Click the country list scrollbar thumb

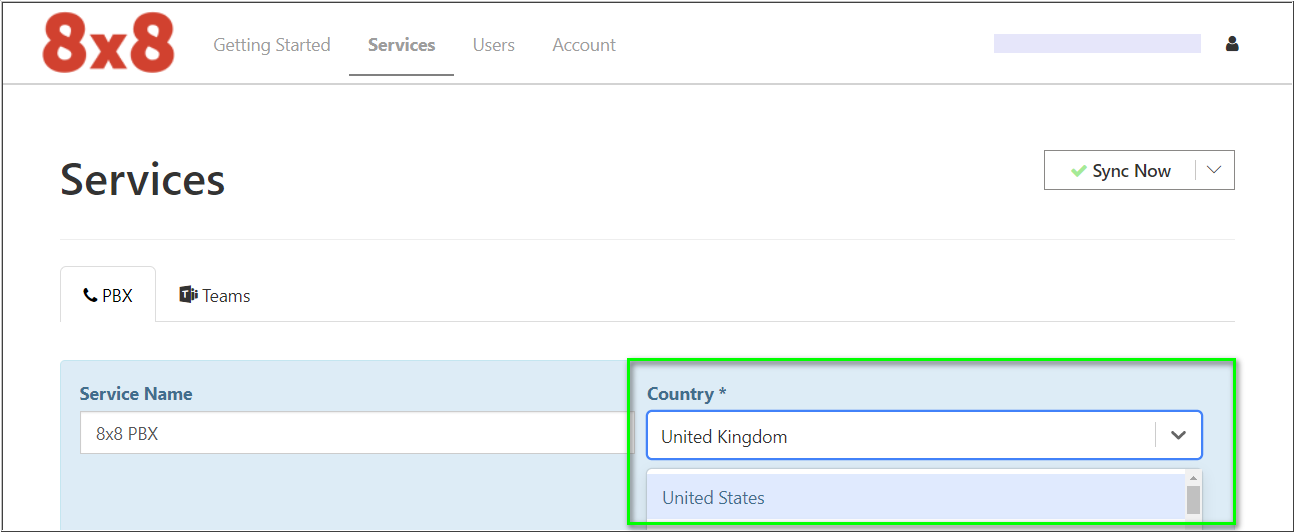(x=1193, y=499)
